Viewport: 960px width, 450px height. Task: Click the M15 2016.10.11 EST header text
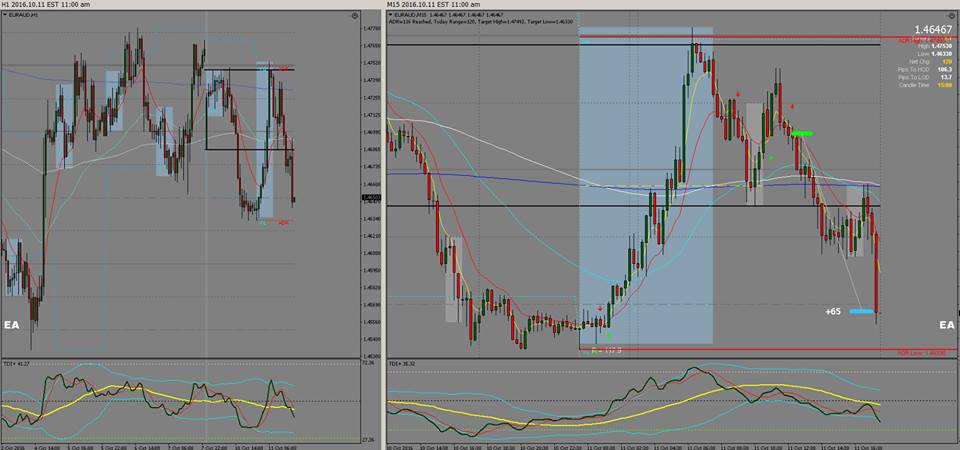click(x=433, y=4)
